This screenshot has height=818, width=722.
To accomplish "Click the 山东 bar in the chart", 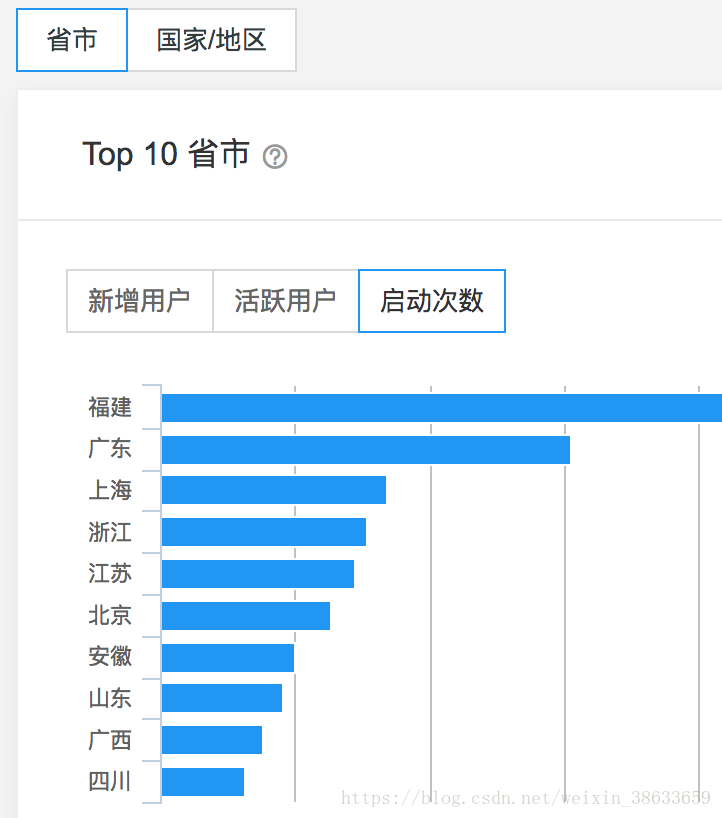I will [220, 698].
